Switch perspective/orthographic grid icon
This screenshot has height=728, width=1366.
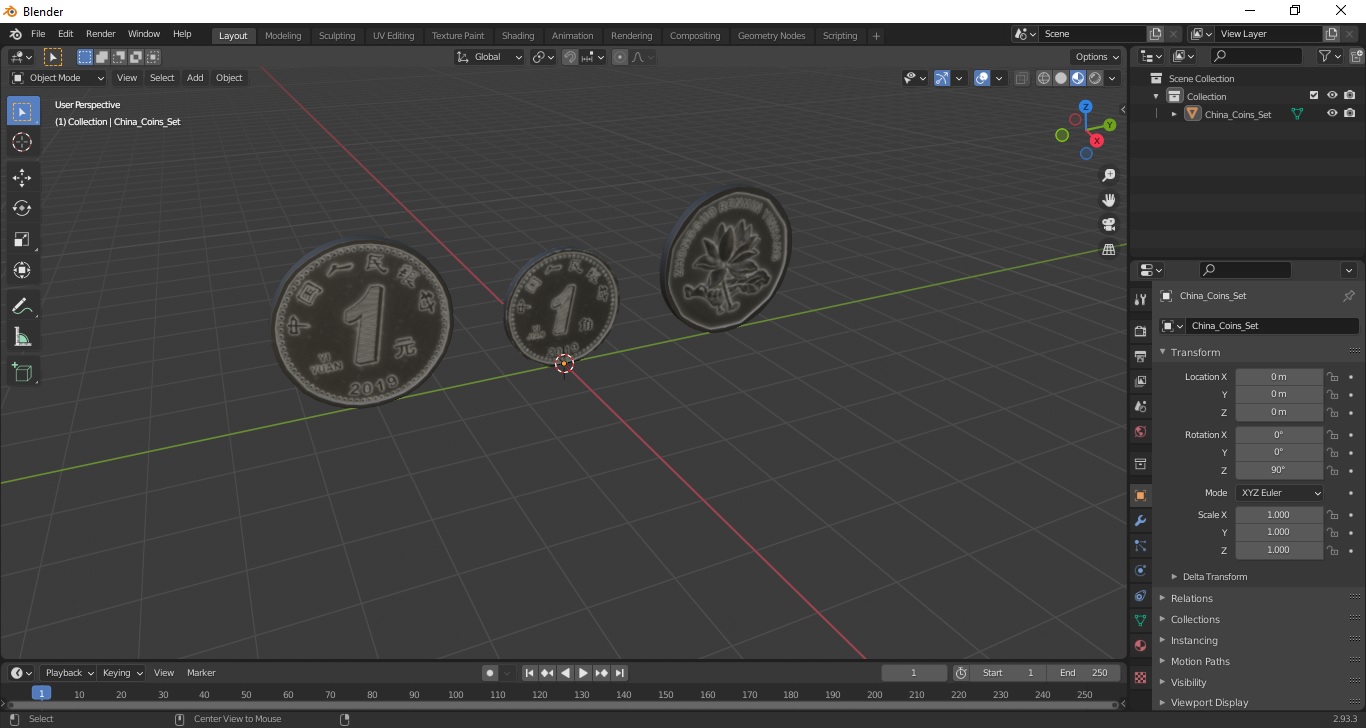[x=1108, y=250]
